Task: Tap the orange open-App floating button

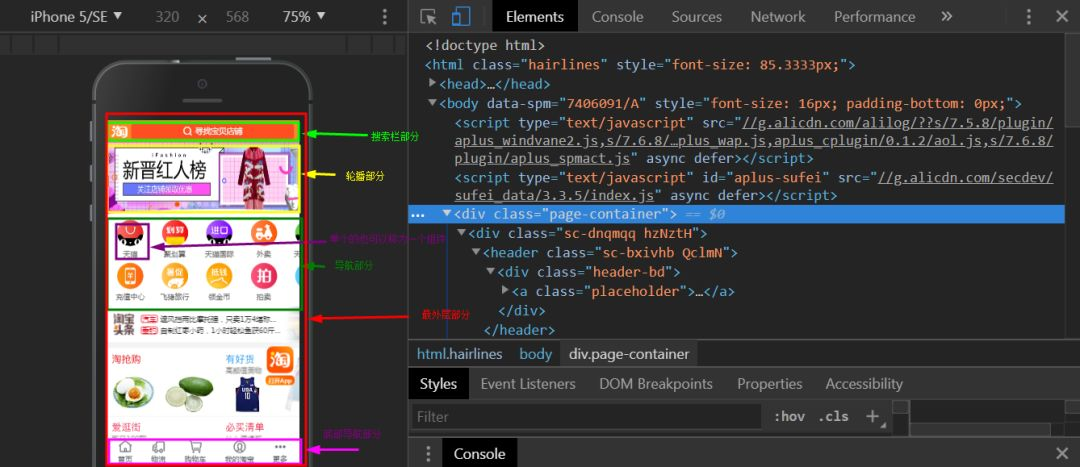Action: point(280,366)
